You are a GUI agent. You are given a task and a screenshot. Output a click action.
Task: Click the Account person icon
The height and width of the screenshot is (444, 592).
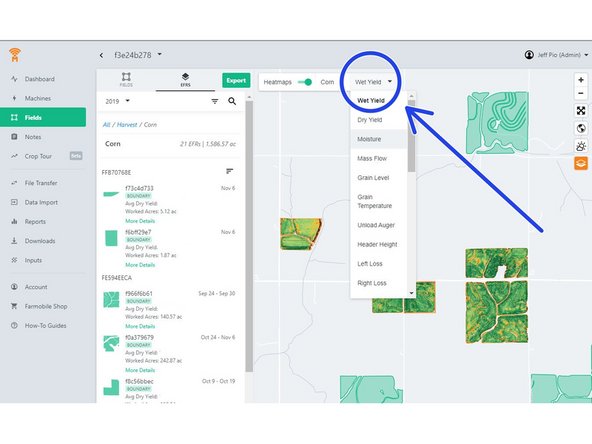coord(14,287)
